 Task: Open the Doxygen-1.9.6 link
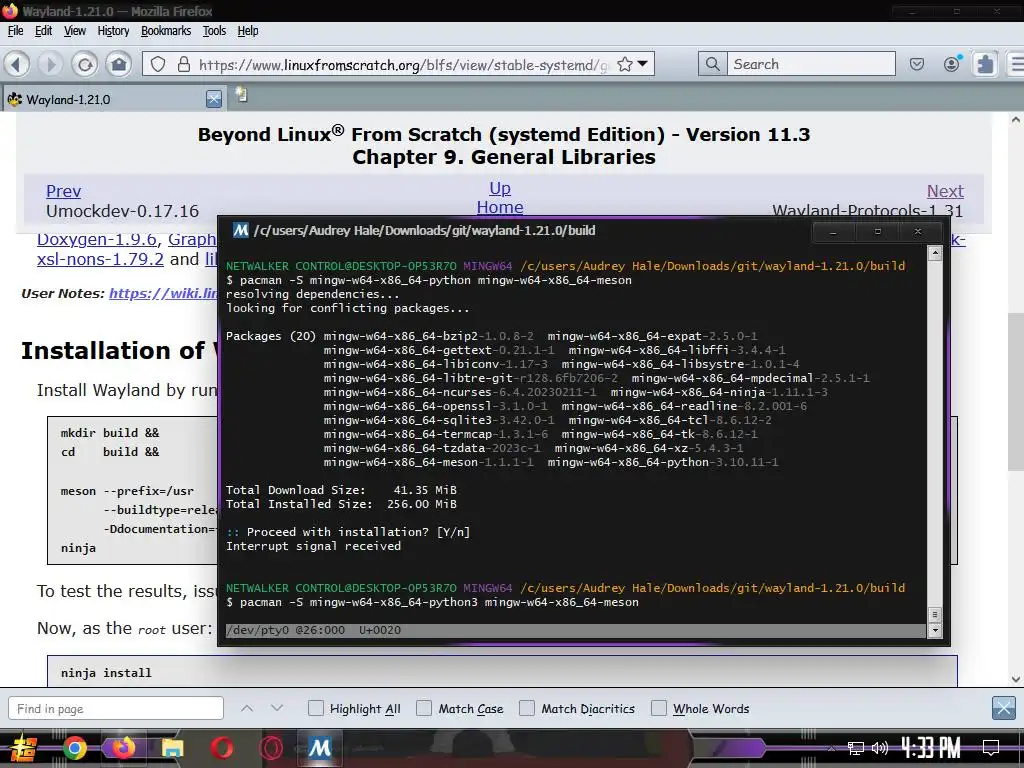click(97, 240)
